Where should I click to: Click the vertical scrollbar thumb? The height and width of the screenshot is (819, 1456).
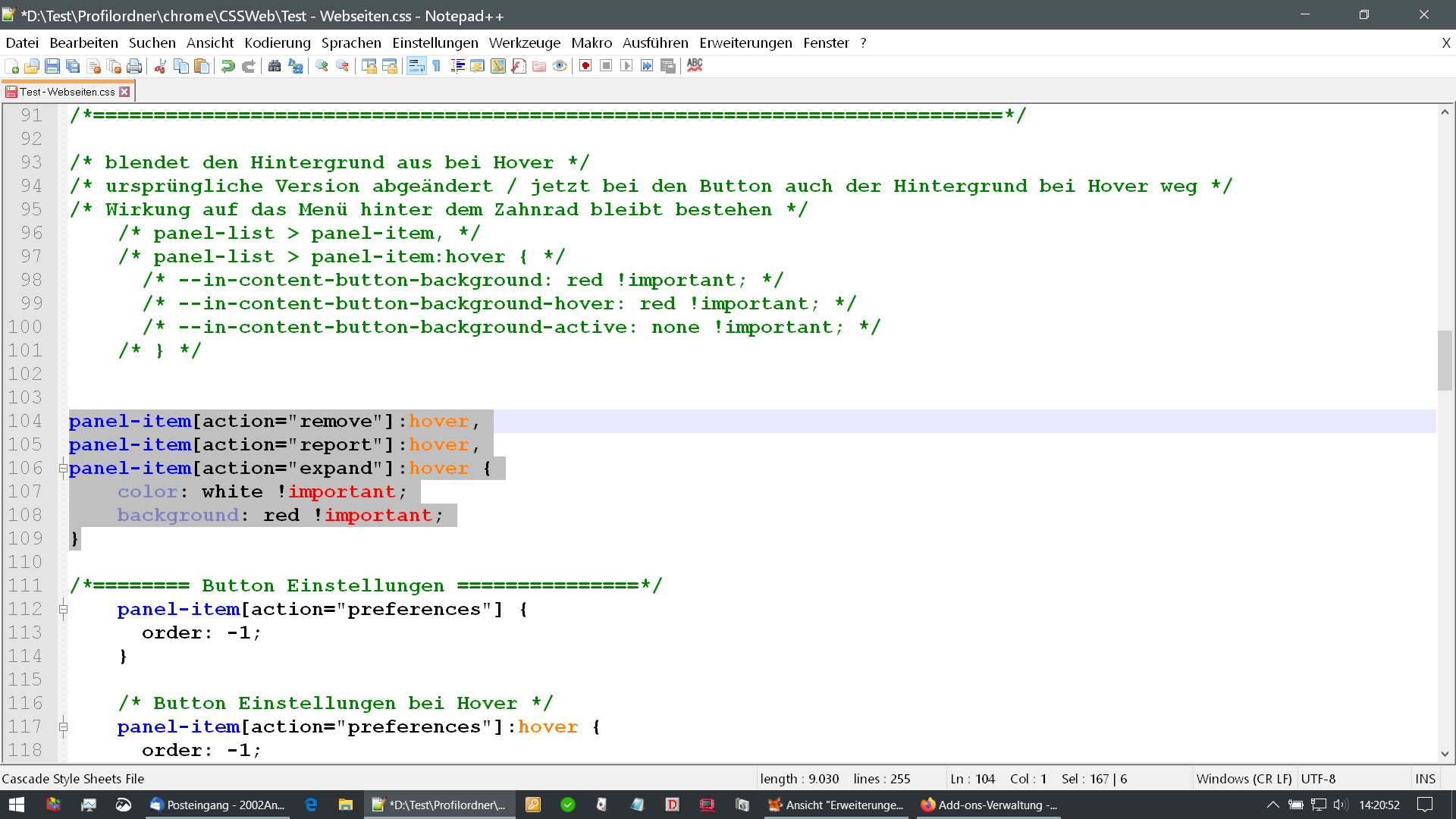click(x=1445, y=360)
